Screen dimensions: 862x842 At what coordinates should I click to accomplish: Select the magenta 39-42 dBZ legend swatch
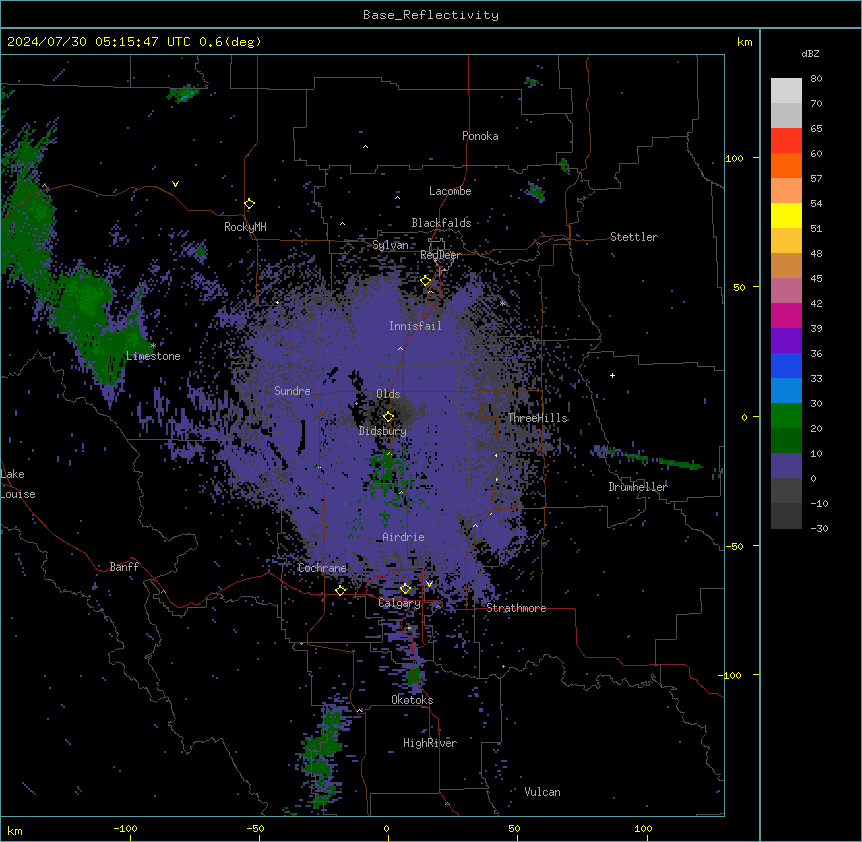(786, 315)
